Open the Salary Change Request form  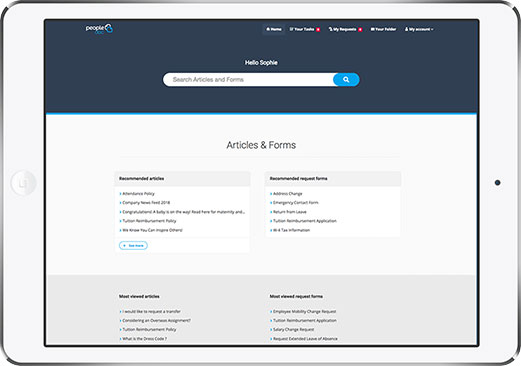point(293,330)
